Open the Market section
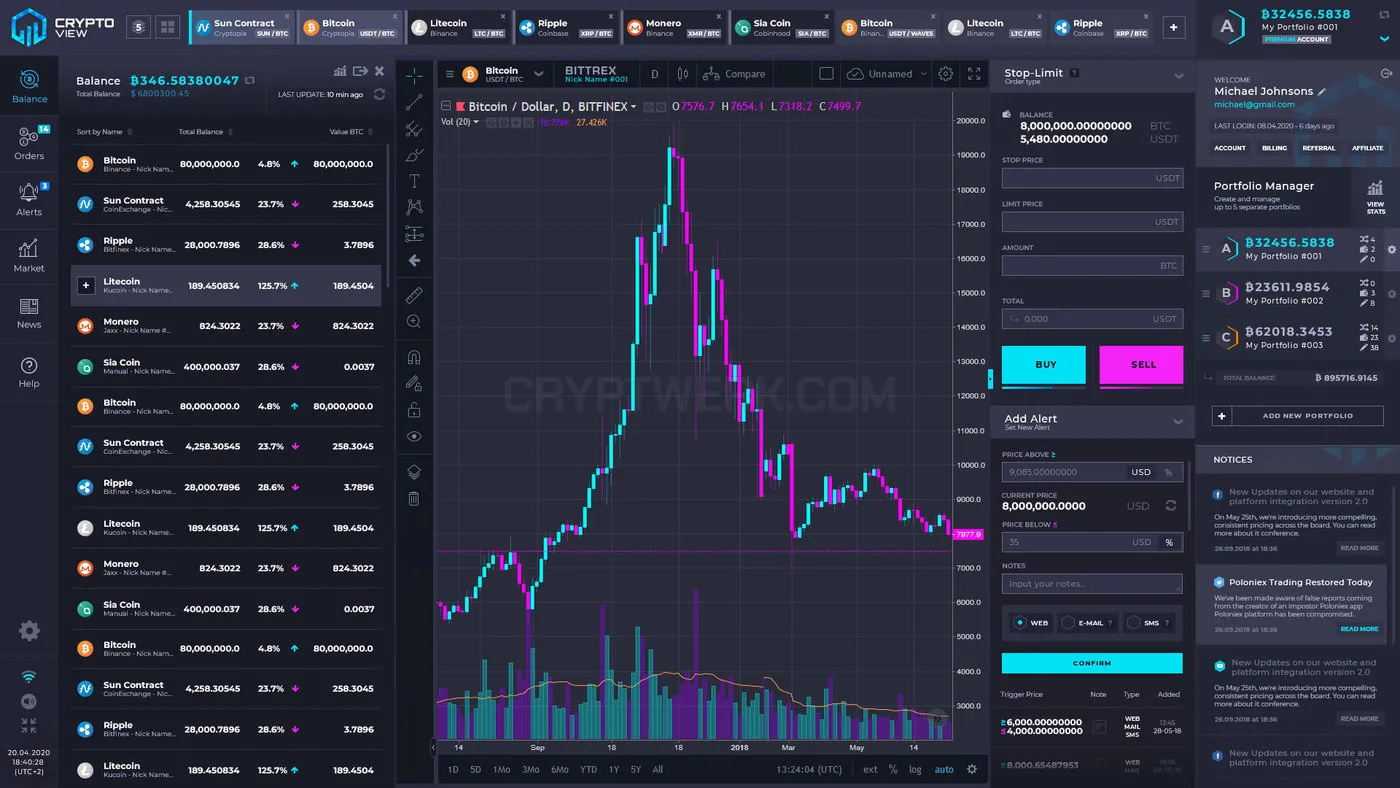 tap(29, 255)
